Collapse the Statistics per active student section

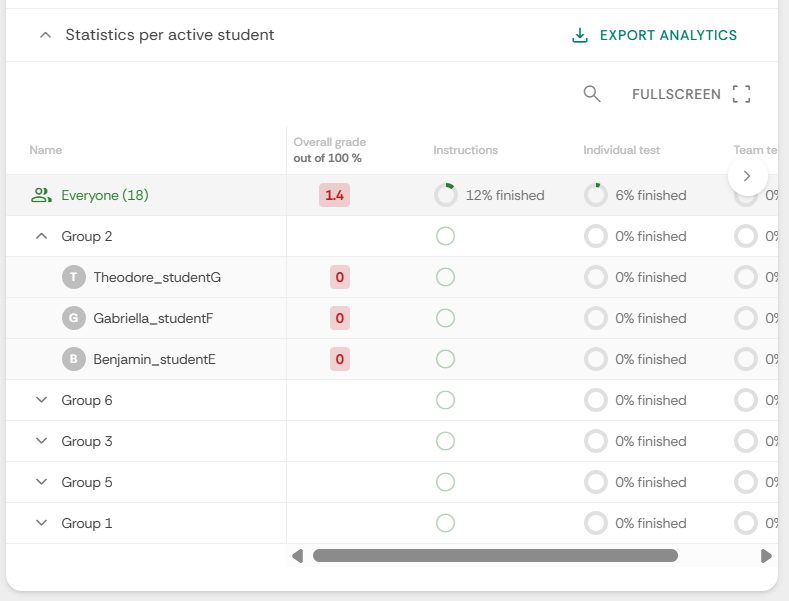[45, 35]
